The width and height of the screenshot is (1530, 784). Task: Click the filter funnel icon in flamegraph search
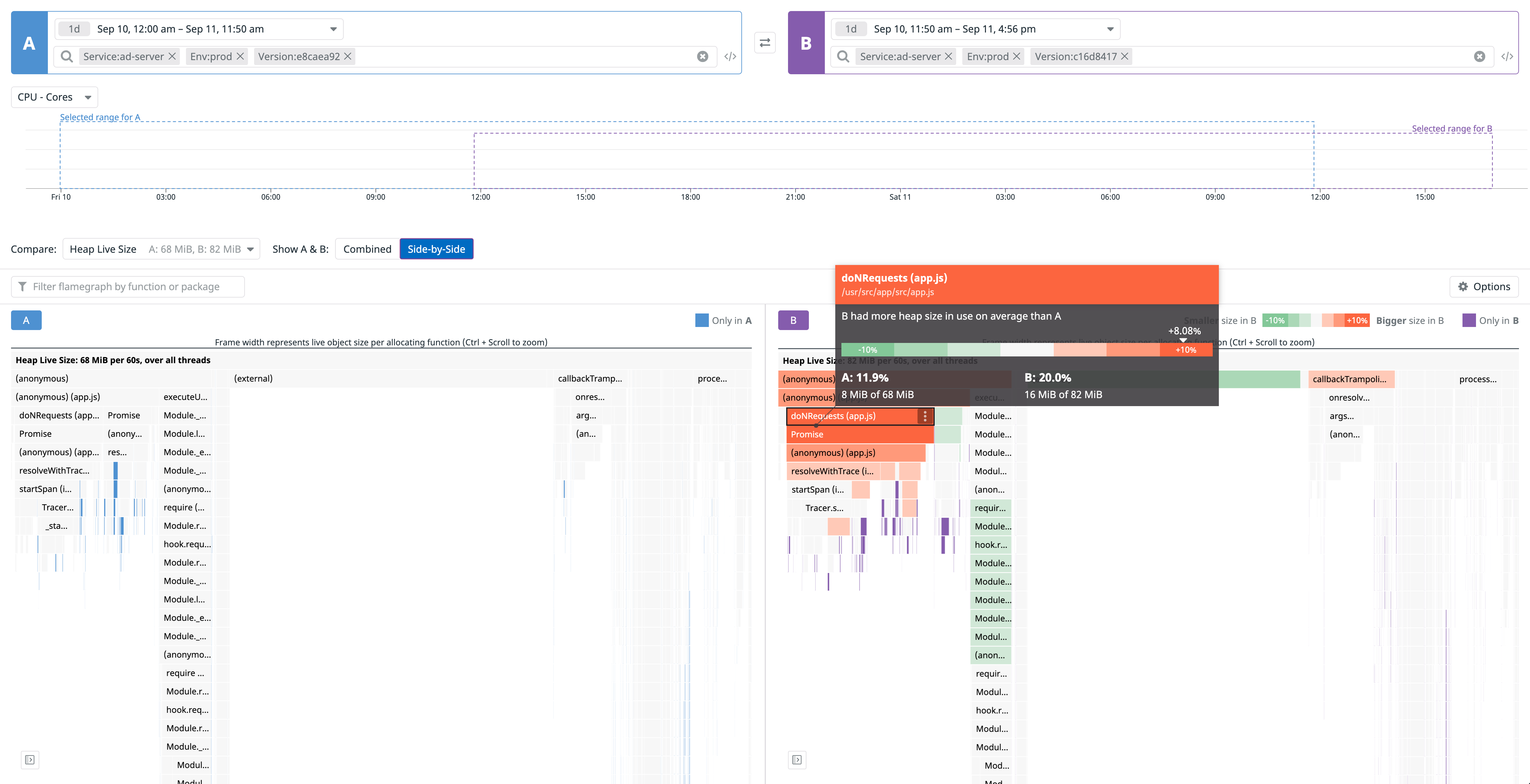click(x=23, y=286)
